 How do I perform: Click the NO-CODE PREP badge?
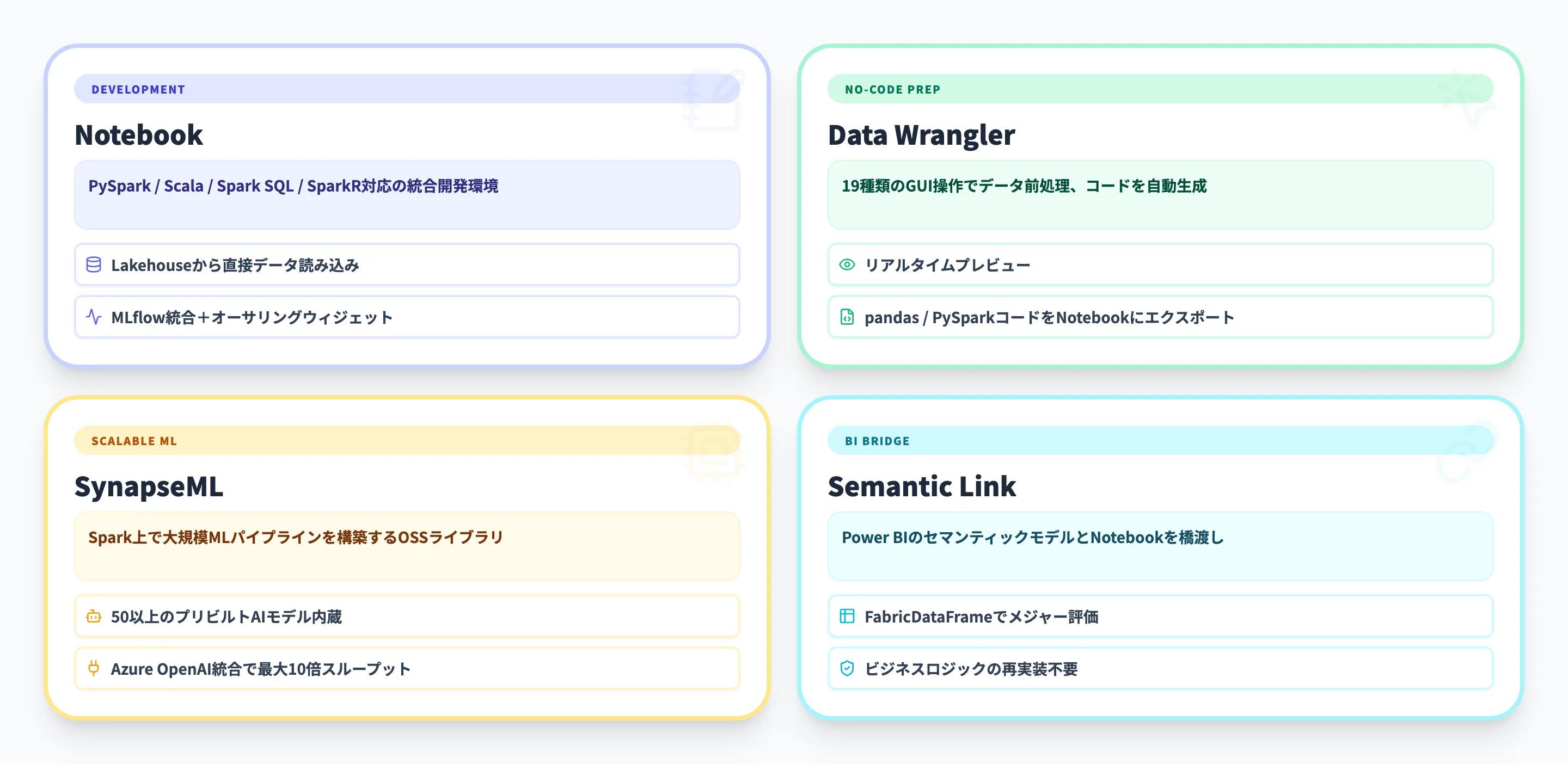[x=891, y=89]
